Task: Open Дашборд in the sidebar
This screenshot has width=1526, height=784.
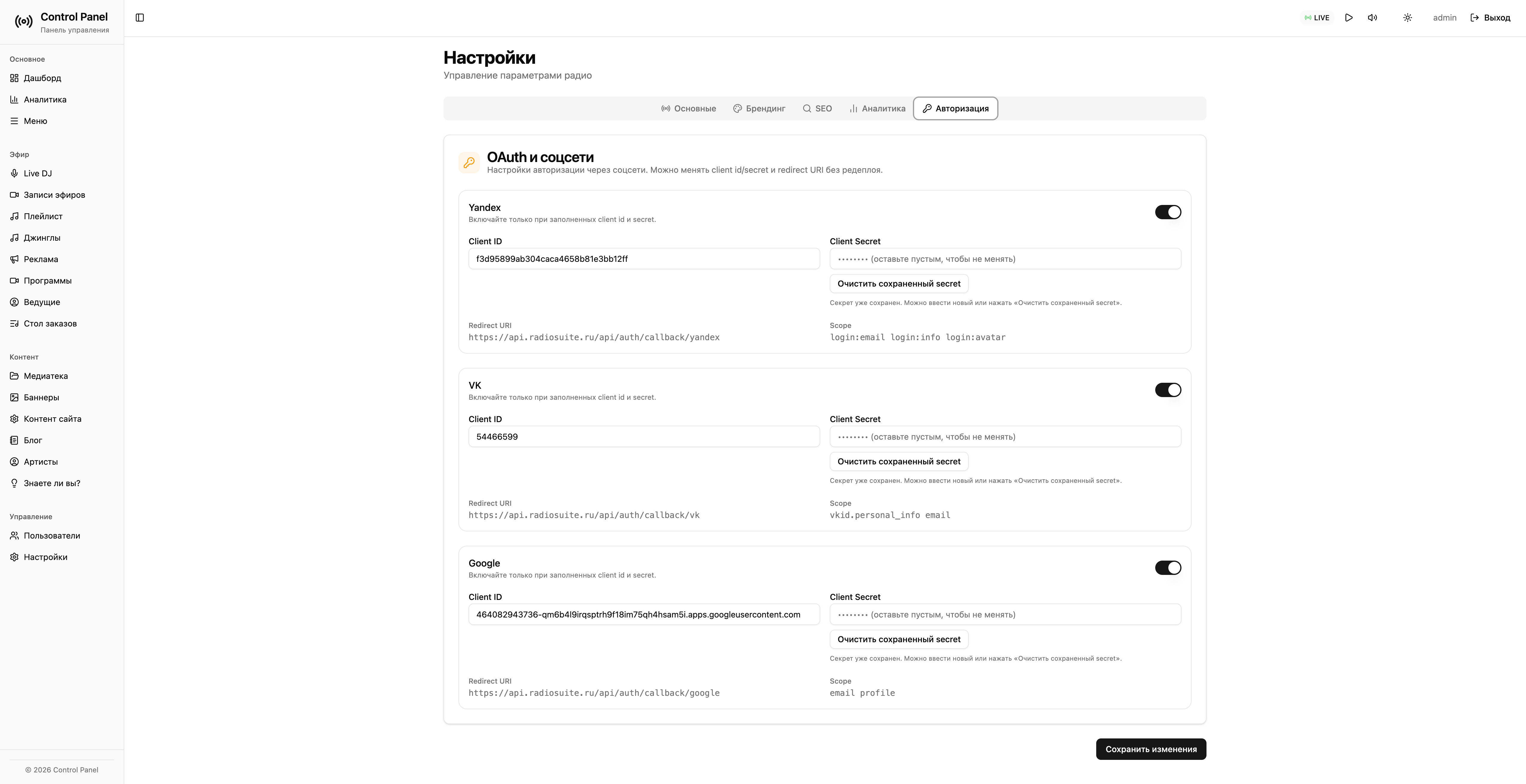Action: click(42, 78)
